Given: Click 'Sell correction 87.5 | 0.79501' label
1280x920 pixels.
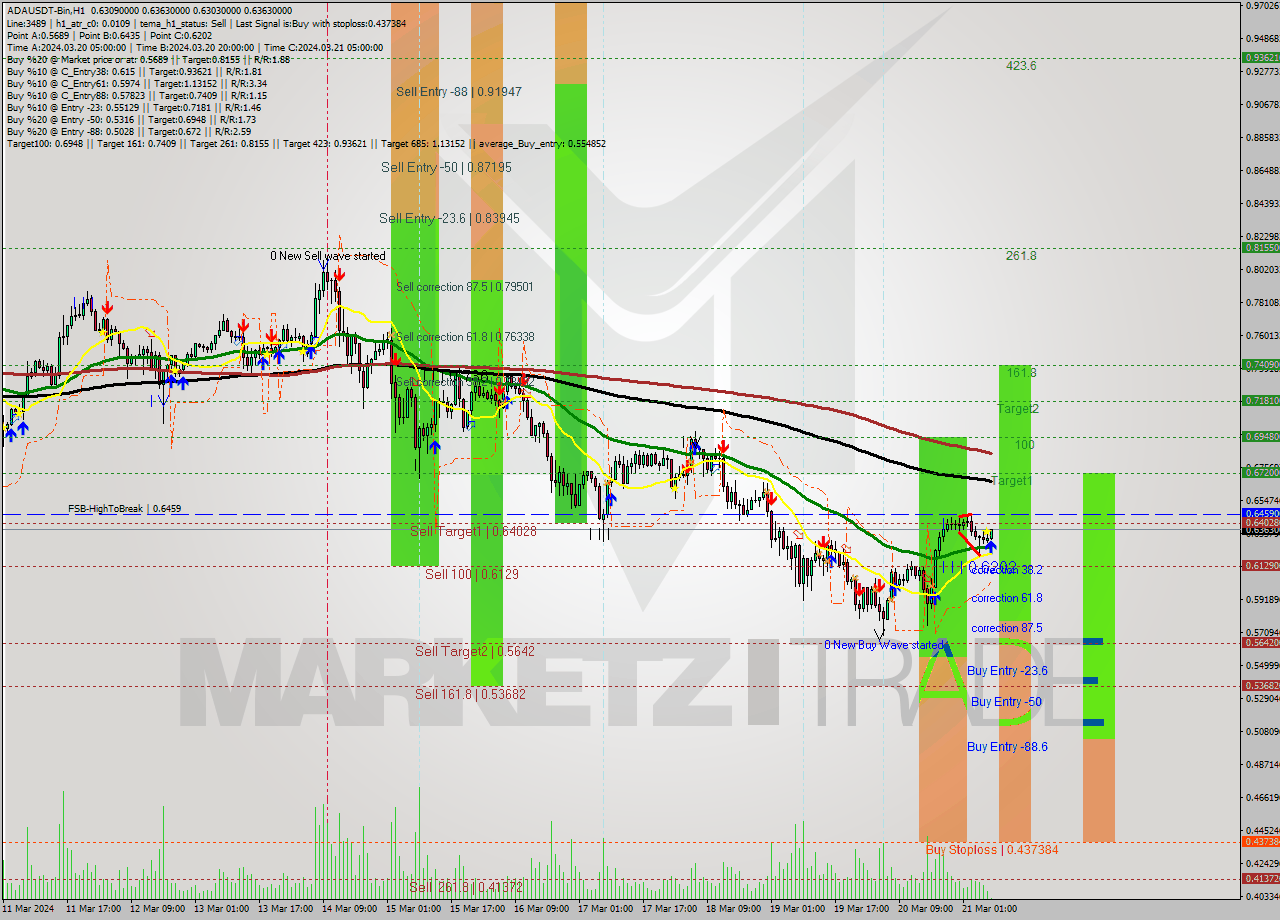Looking at the screenshot, I should pyautogui.click(x=465, y=287).
